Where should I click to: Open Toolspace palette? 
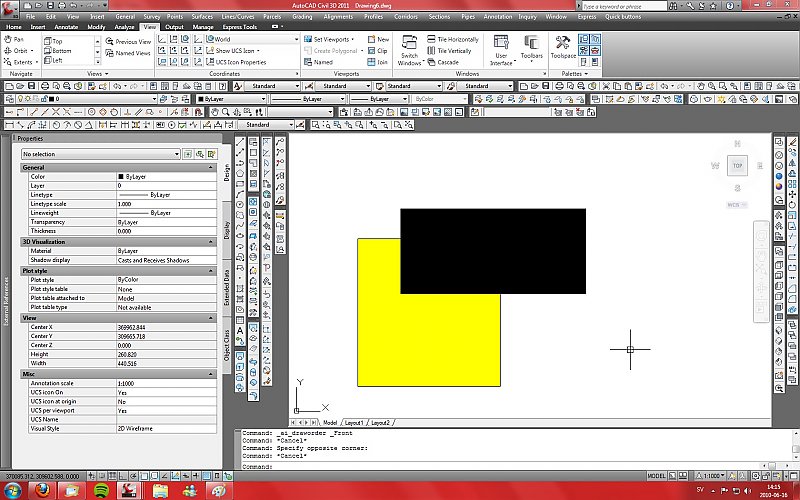pyautogui.click(x=563, y=47)
